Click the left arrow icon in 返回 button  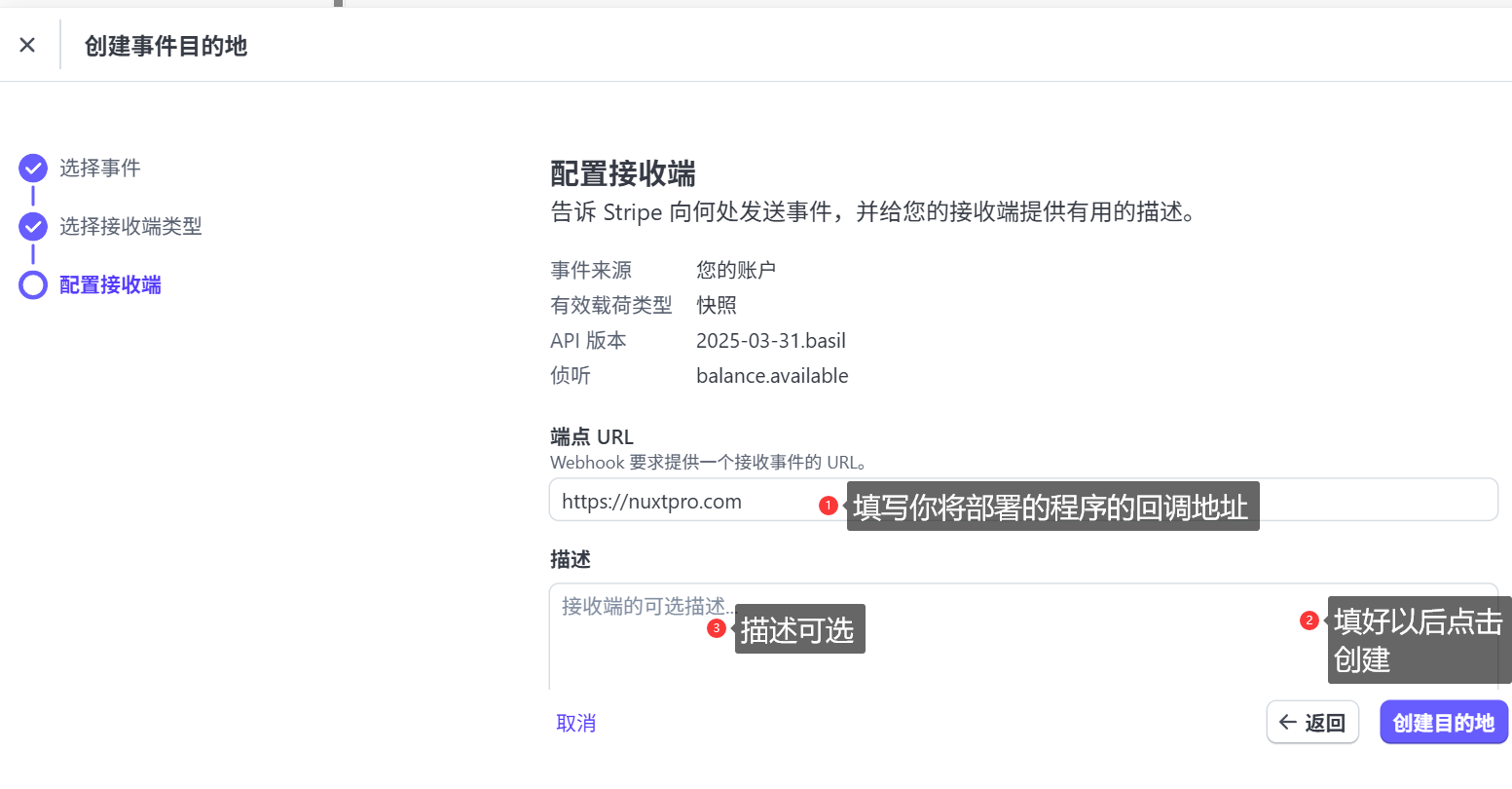click(1288, 723)
